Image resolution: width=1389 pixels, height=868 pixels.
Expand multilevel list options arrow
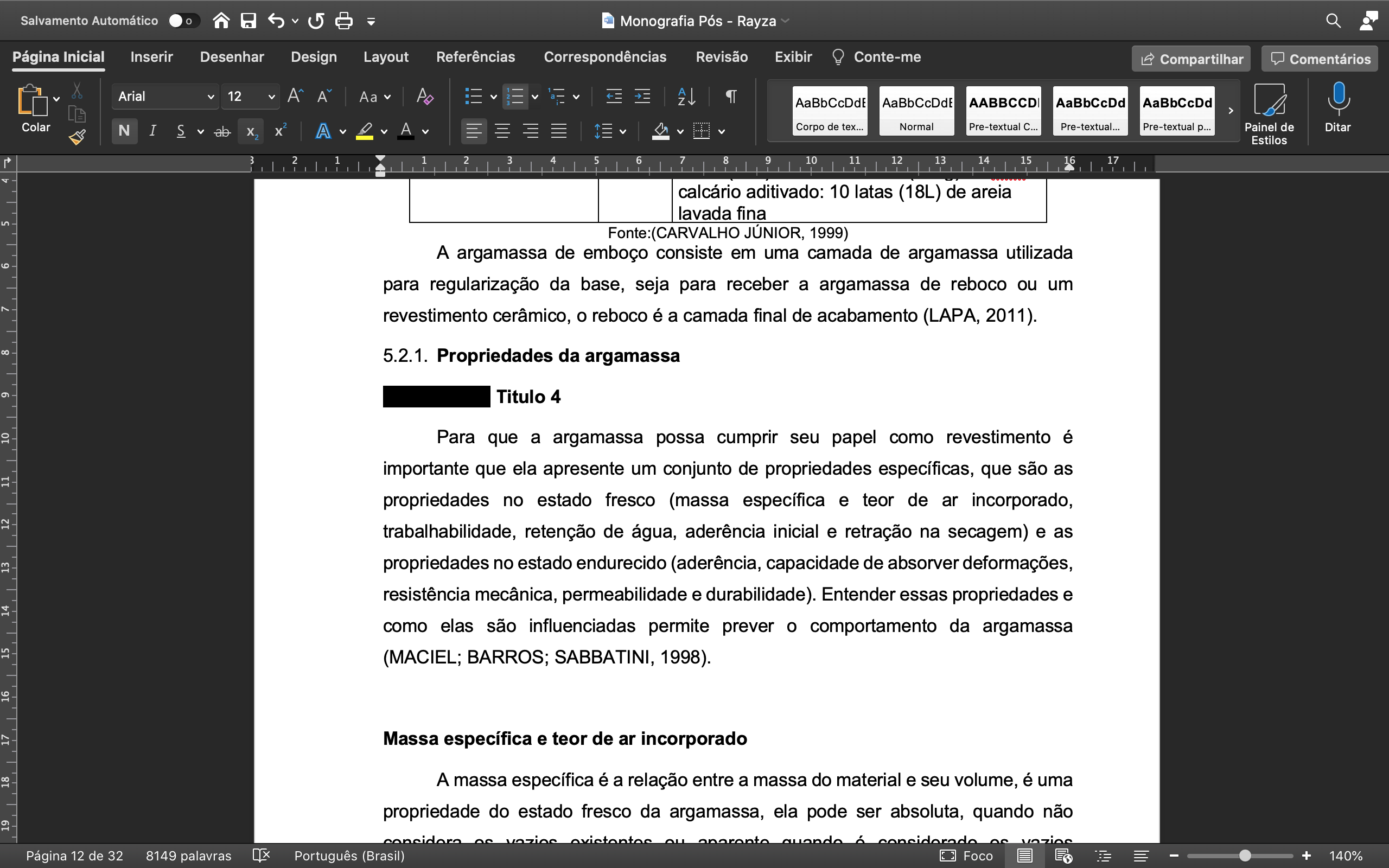(576, 97)
